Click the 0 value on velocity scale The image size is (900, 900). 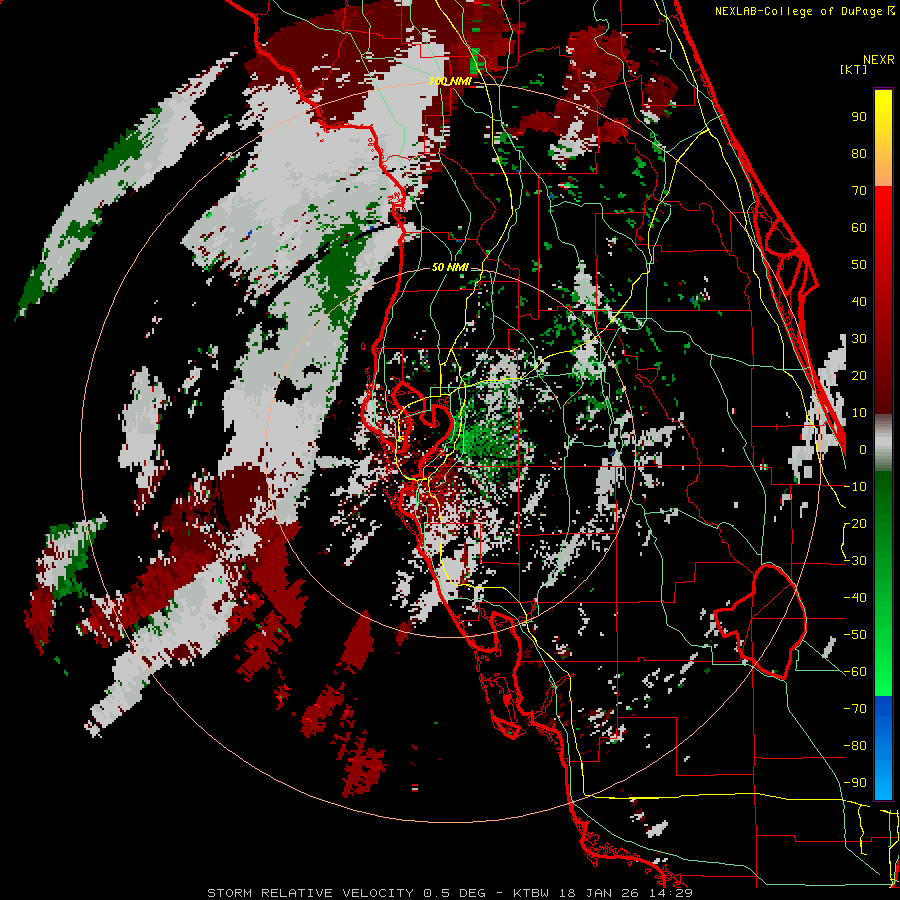tap(863, 449)
